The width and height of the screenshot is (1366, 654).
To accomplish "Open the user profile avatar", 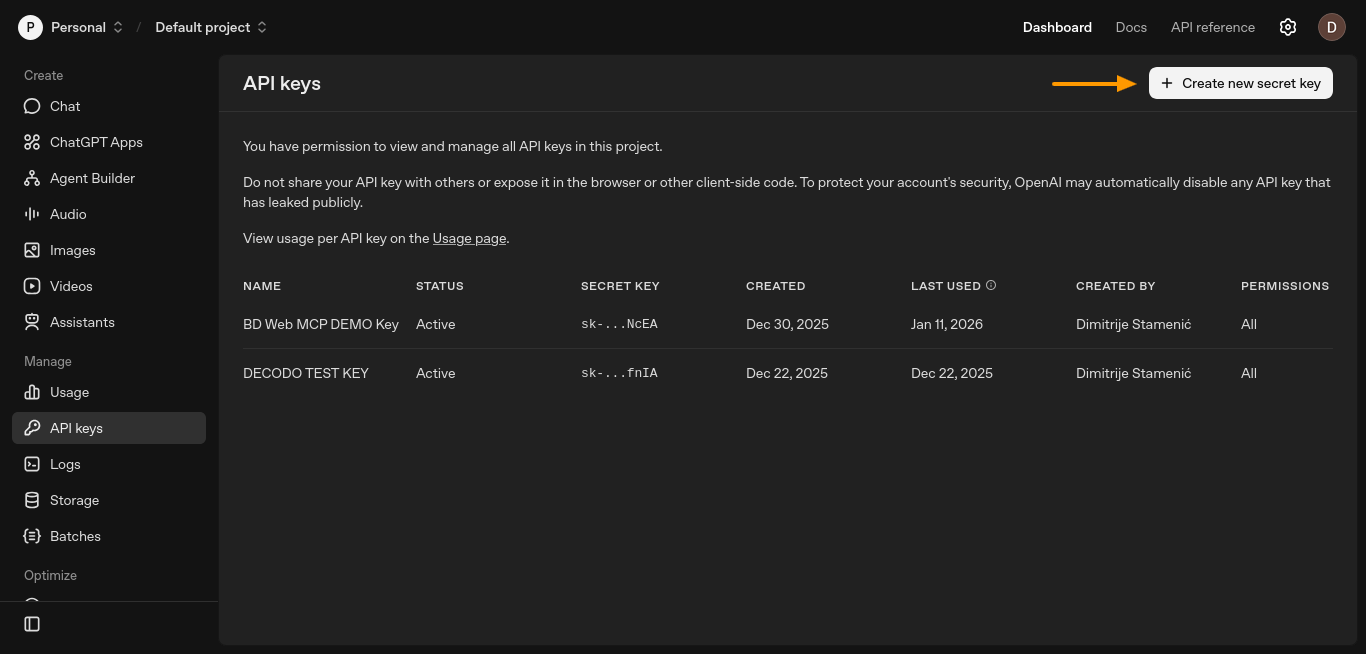I will (1331, 27).
